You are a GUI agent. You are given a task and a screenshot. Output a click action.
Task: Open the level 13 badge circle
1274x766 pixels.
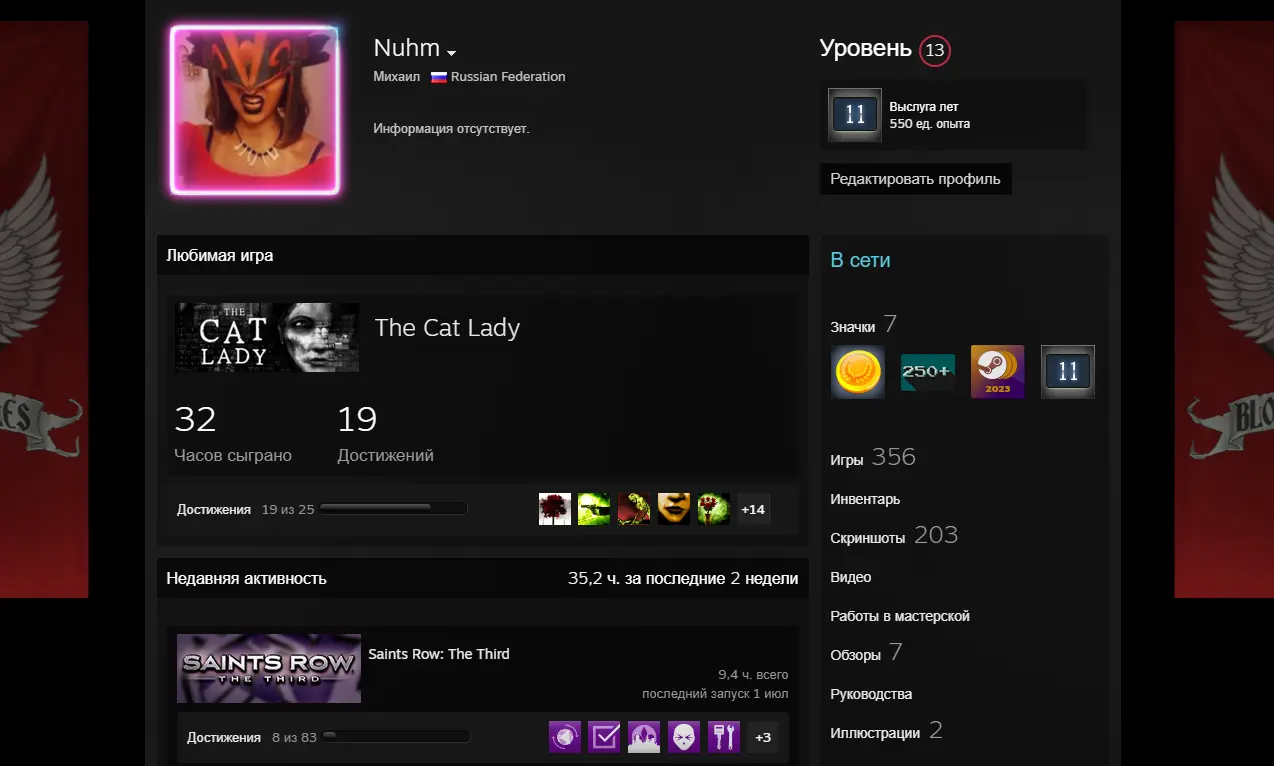[x=935, y=50]
